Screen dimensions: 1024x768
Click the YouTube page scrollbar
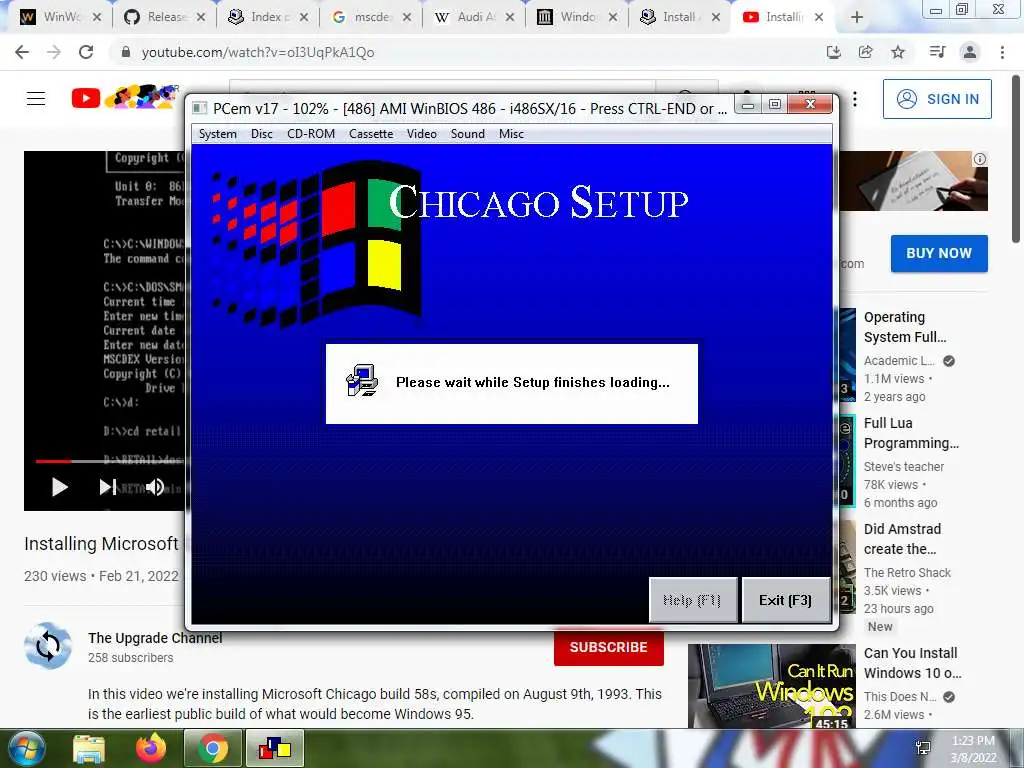[1016, 159]
